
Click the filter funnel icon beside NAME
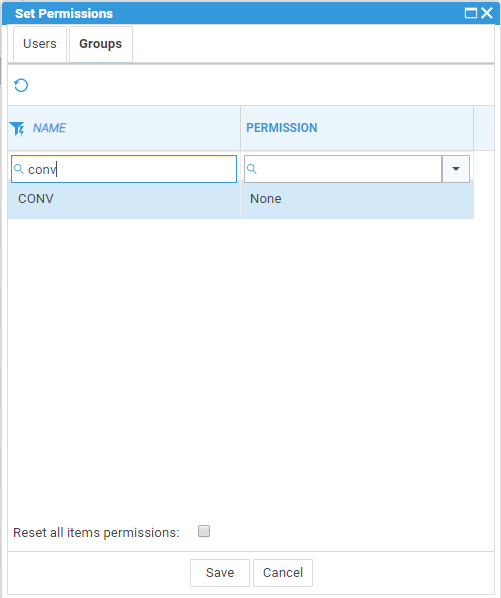[17, 129]
